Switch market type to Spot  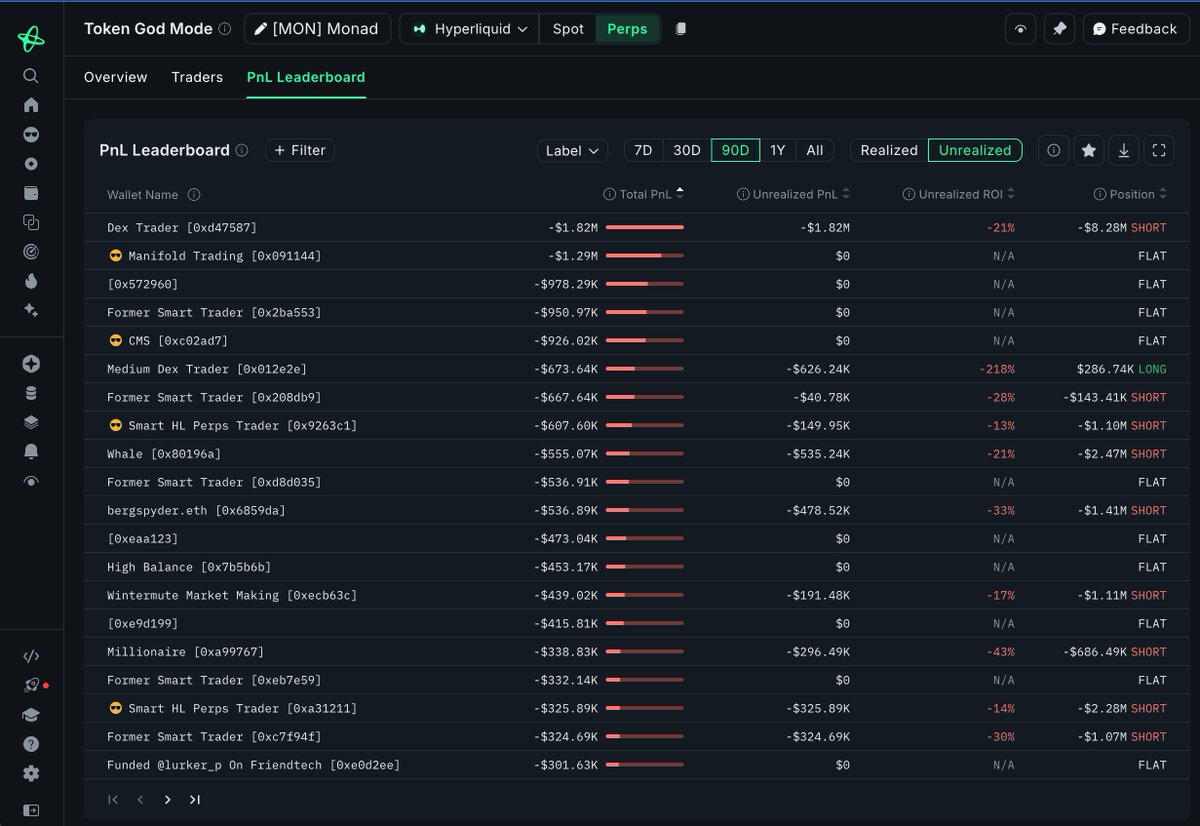568,29
